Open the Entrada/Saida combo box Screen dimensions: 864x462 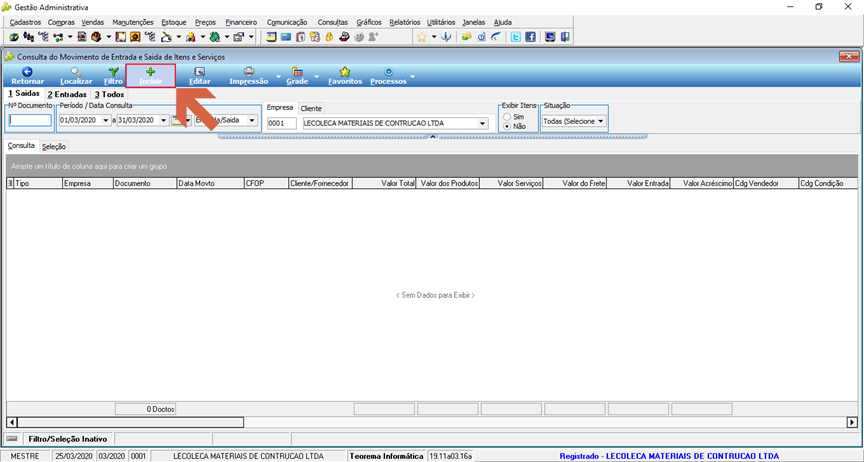click(x=226, y=120)
